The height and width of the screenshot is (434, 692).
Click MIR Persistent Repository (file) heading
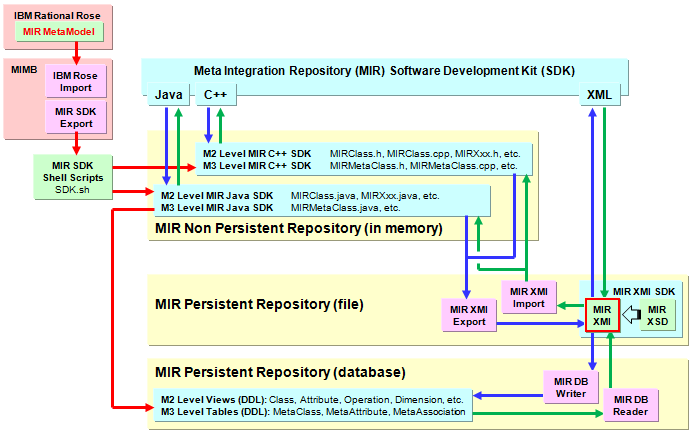pos(260,304)
